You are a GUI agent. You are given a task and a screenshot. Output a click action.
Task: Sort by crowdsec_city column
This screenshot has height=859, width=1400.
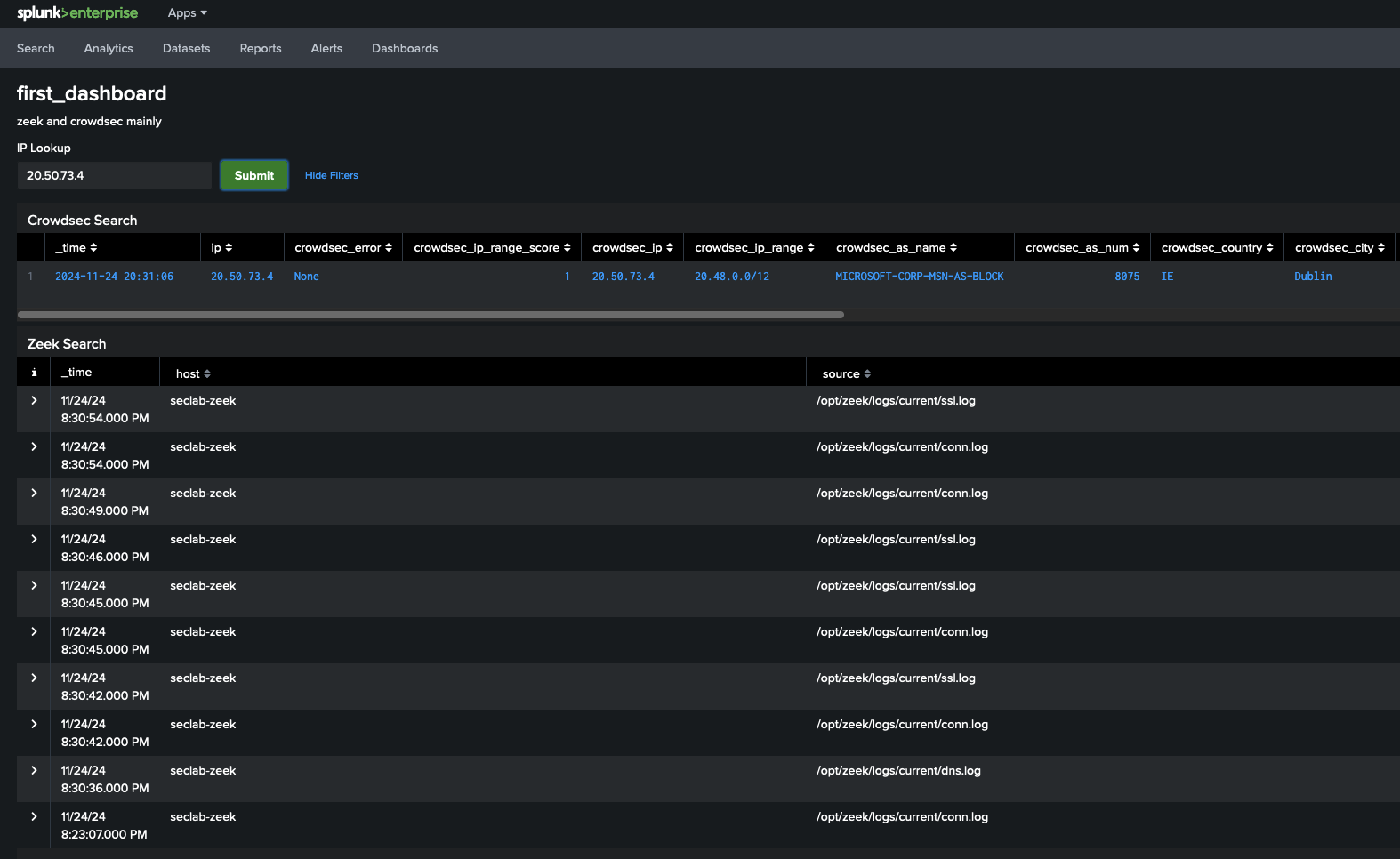[1340, 247]
